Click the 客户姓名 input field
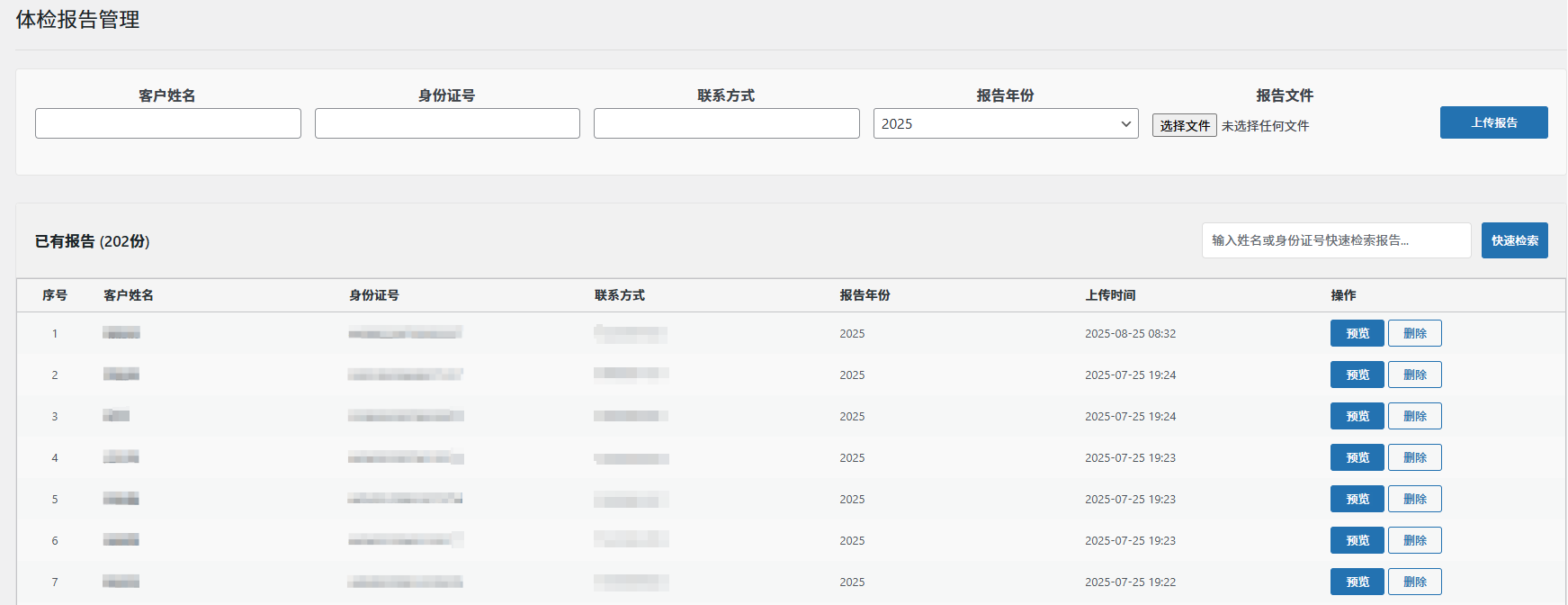This screenshot has width=1568, height=605. coord(168,123)
